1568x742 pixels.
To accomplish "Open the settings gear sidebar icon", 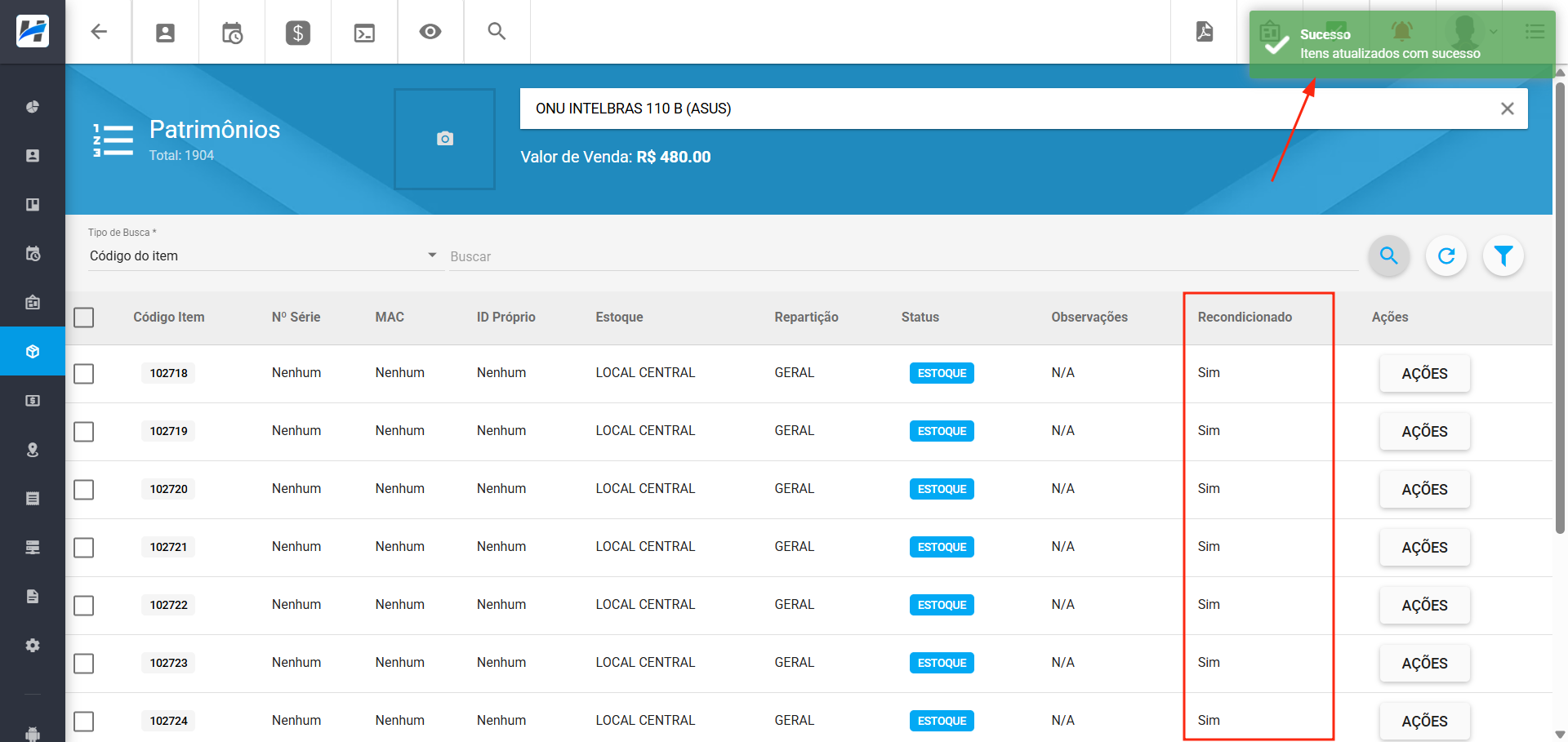I will click(x=33, y=646).
